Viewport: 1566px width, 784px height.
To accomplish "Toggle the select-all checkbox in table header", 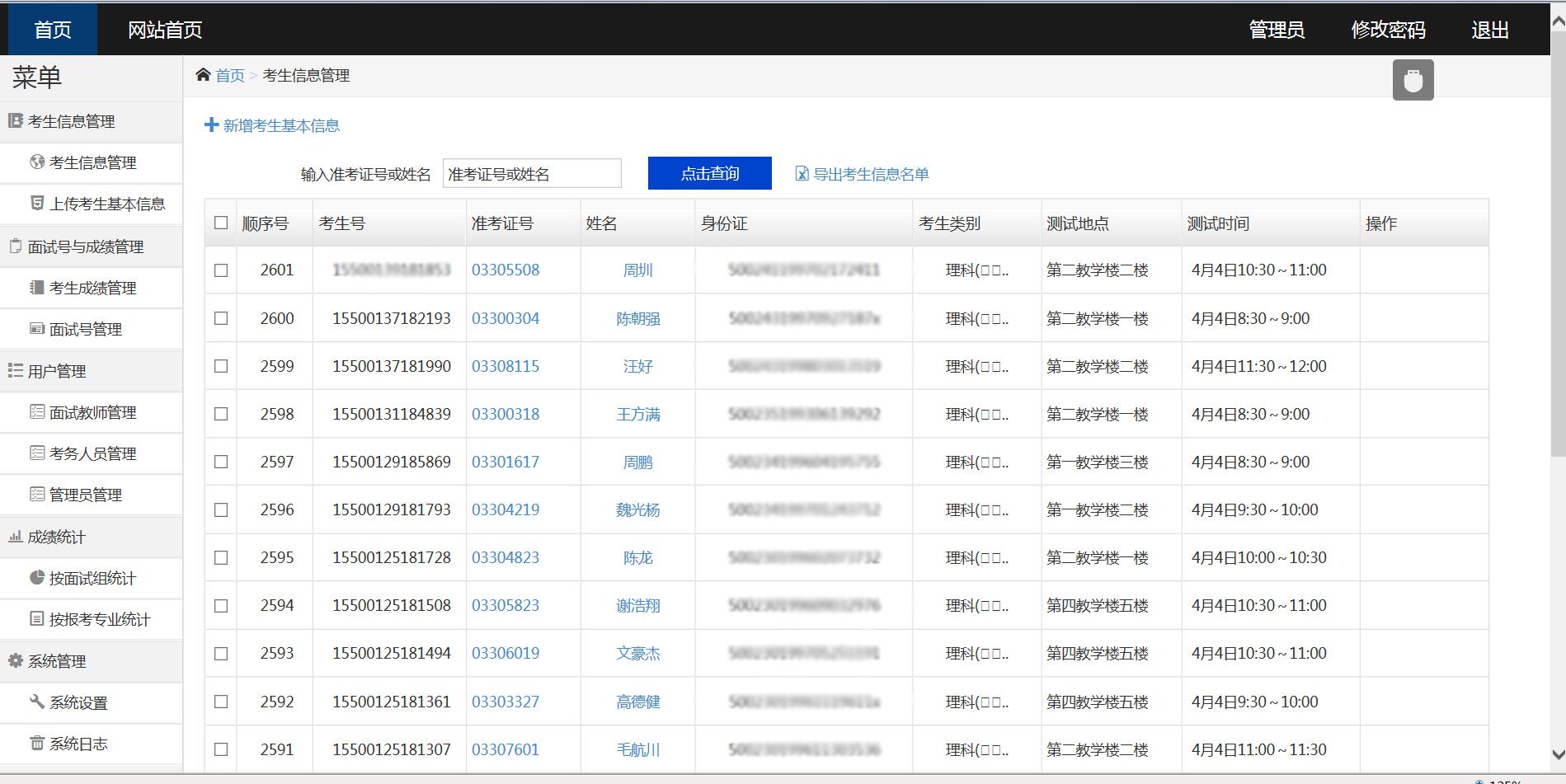I will (x=221, y=223).
